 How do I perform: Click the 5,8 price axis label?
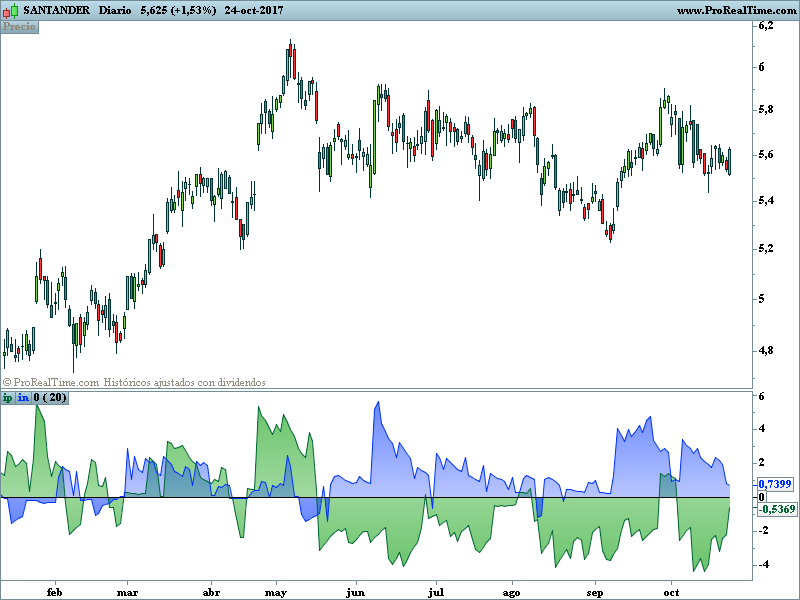pyautogui.click(x=766, y=110)
